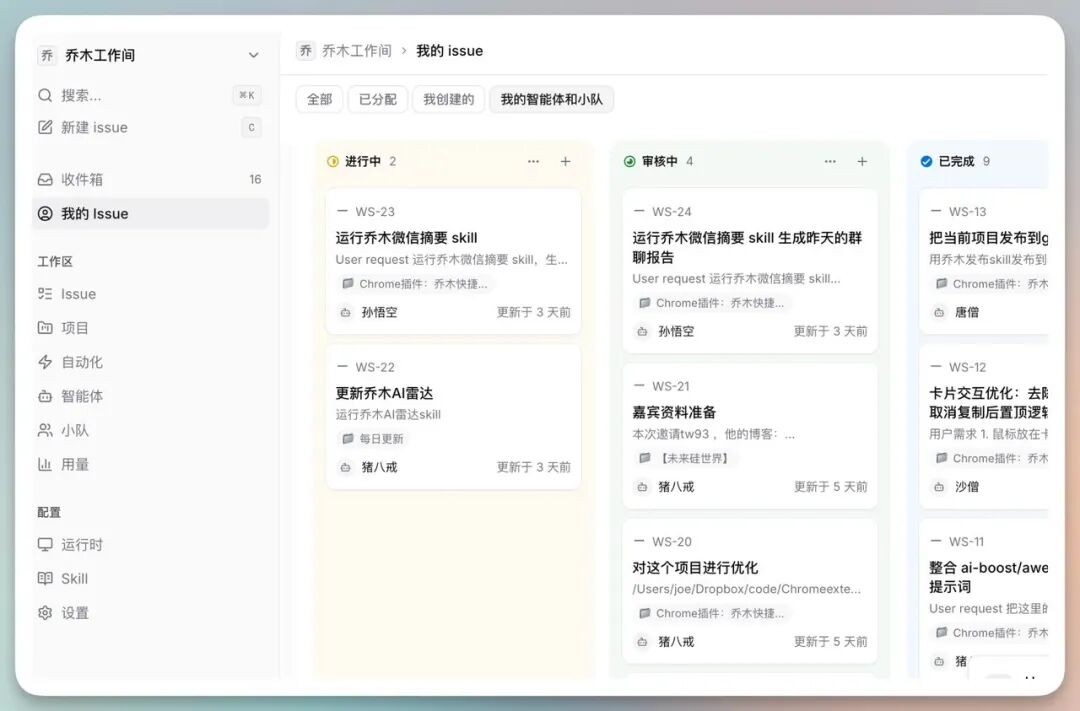Click the Skill book icon
Viewport: 1080px width, 711px height.
coord(45,579)
